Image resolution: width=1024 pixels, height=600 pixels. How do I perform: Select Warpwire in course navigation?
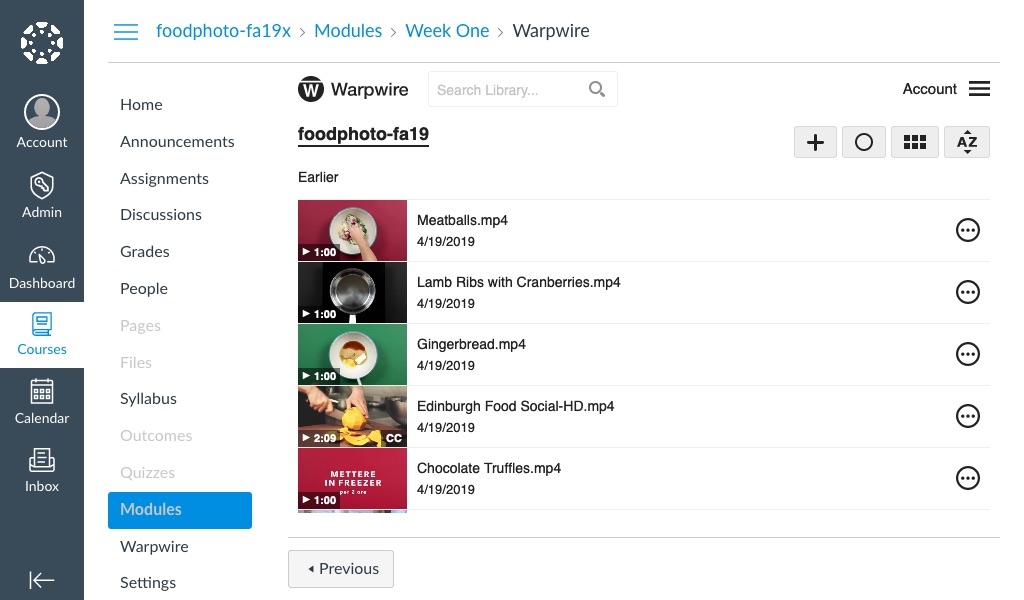click(154, 546)
